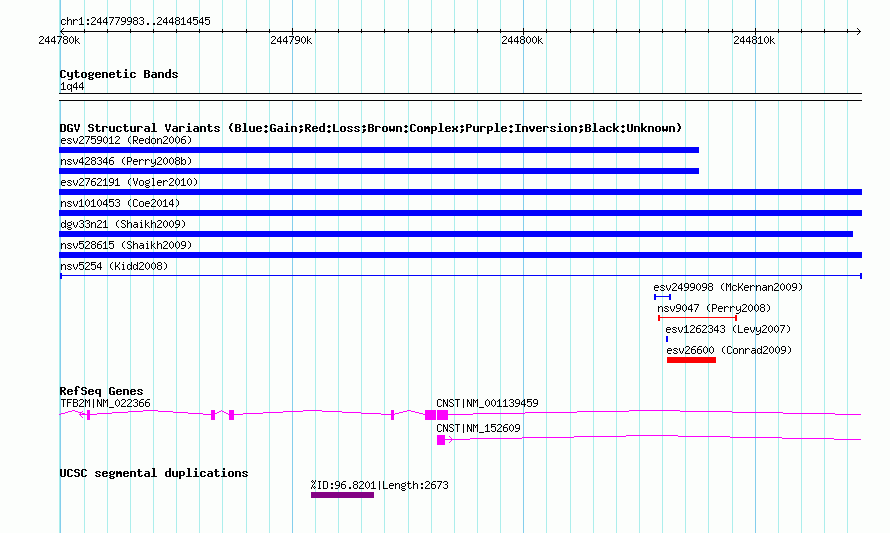This screenshot has width=890, height=533.
Task: Click the tiny esv1262343 (Levy2007) marker
Action: [667, 339]
